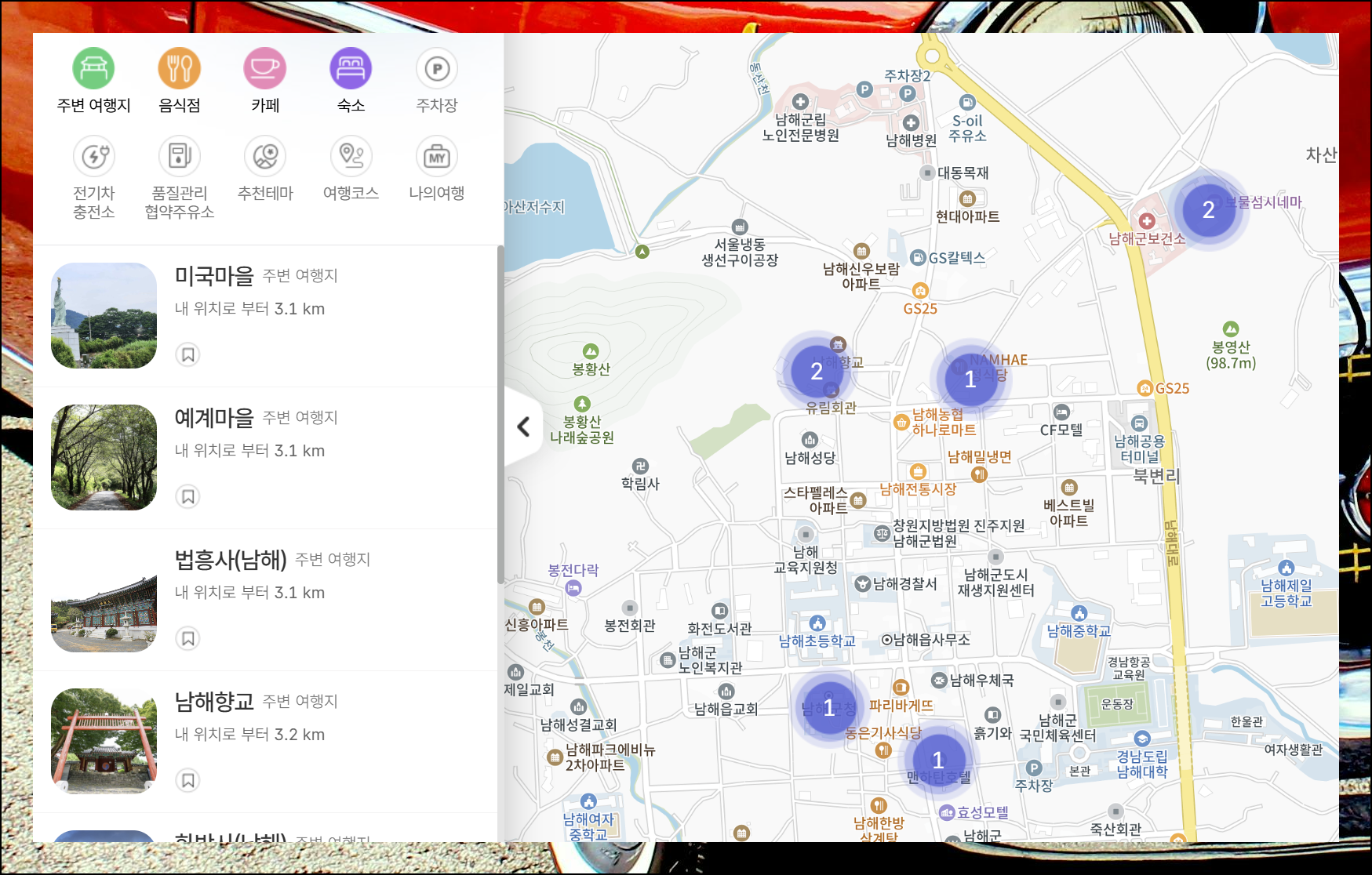The height and width of the screenshot is (875, 1372).
Task: Open the 품질관리 협약주유소 gas station icon
Action: pyautogui.click(x=180, y=156)
